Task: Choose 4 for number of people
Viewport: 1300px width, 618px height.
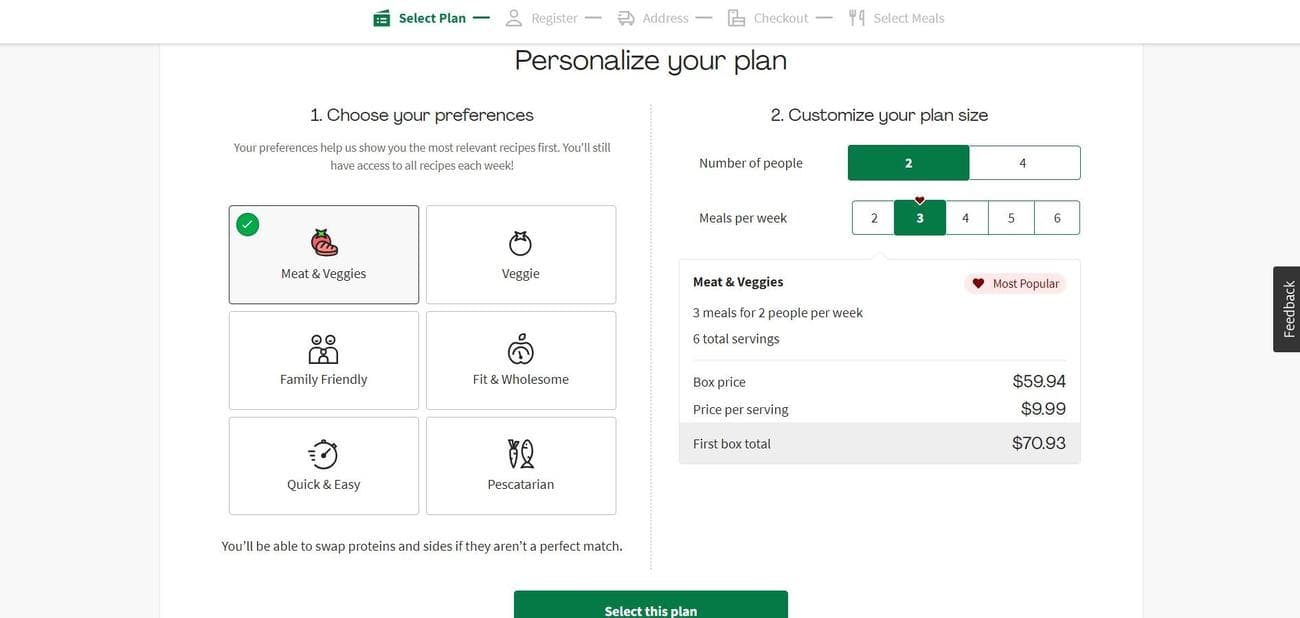Action: [1023, 163]
